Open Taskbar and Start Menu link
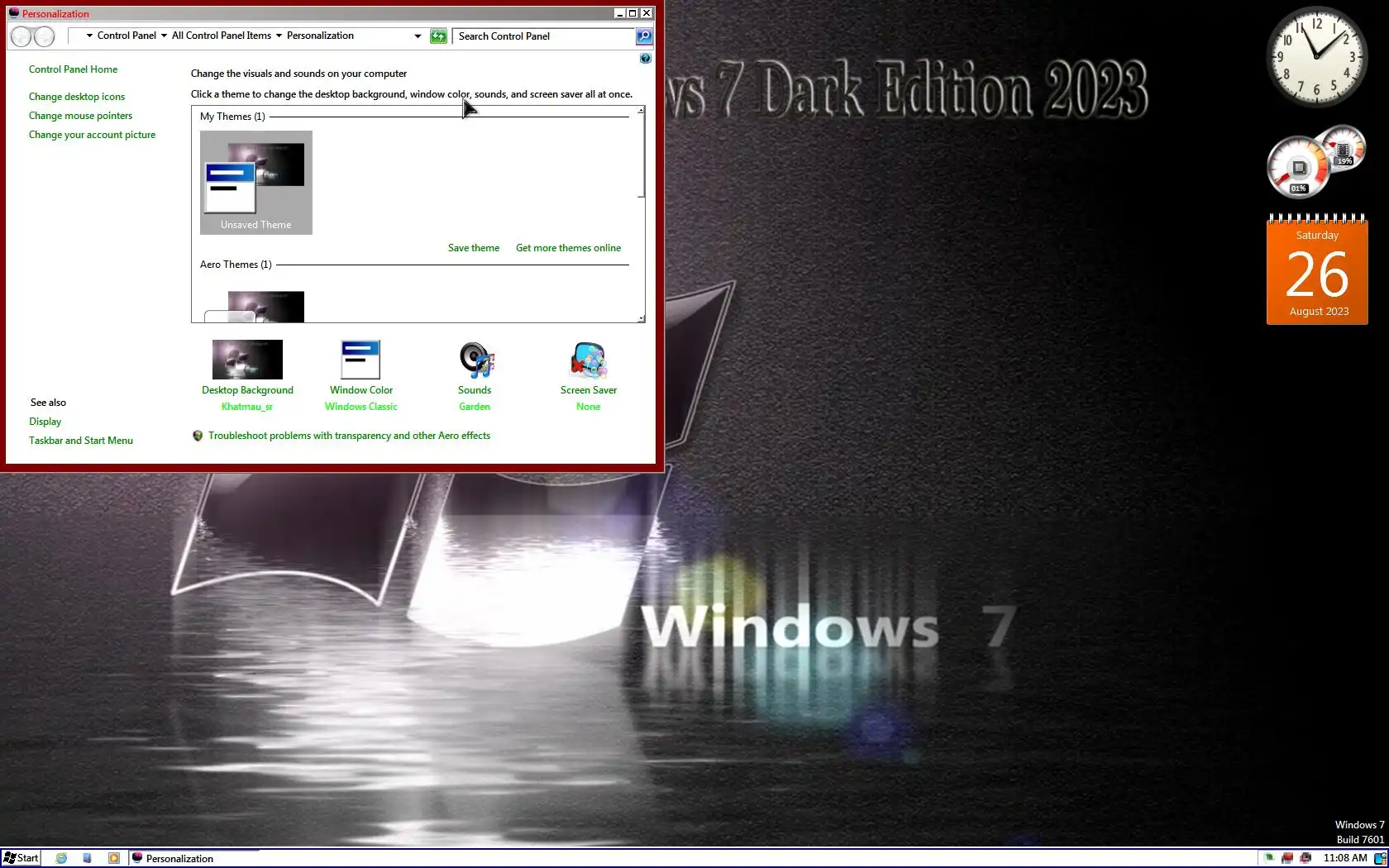1389x868 pixels. coord(80,441)
